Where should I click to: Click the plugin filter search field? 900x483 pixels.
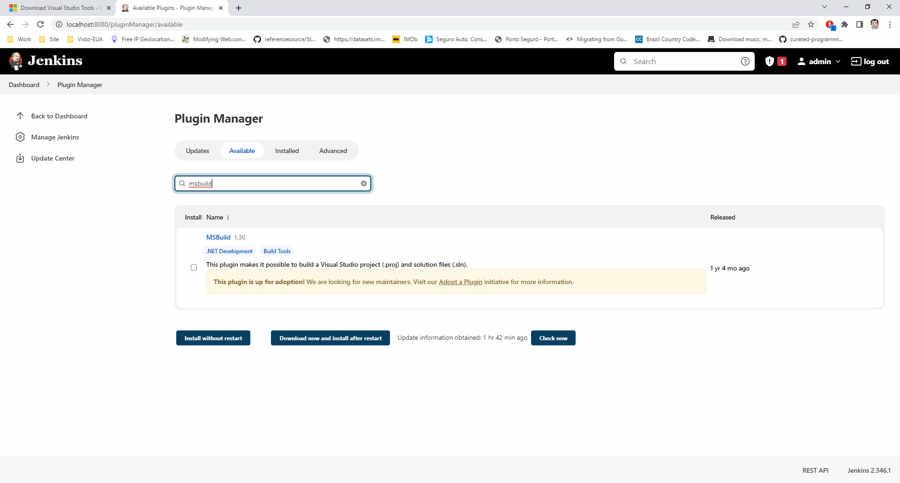(x=272, y=184)
